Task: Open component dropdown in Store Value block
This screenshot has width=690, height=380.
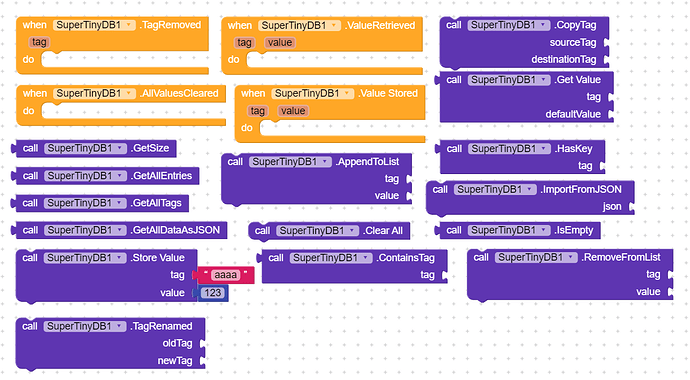Action: [85, 258]
